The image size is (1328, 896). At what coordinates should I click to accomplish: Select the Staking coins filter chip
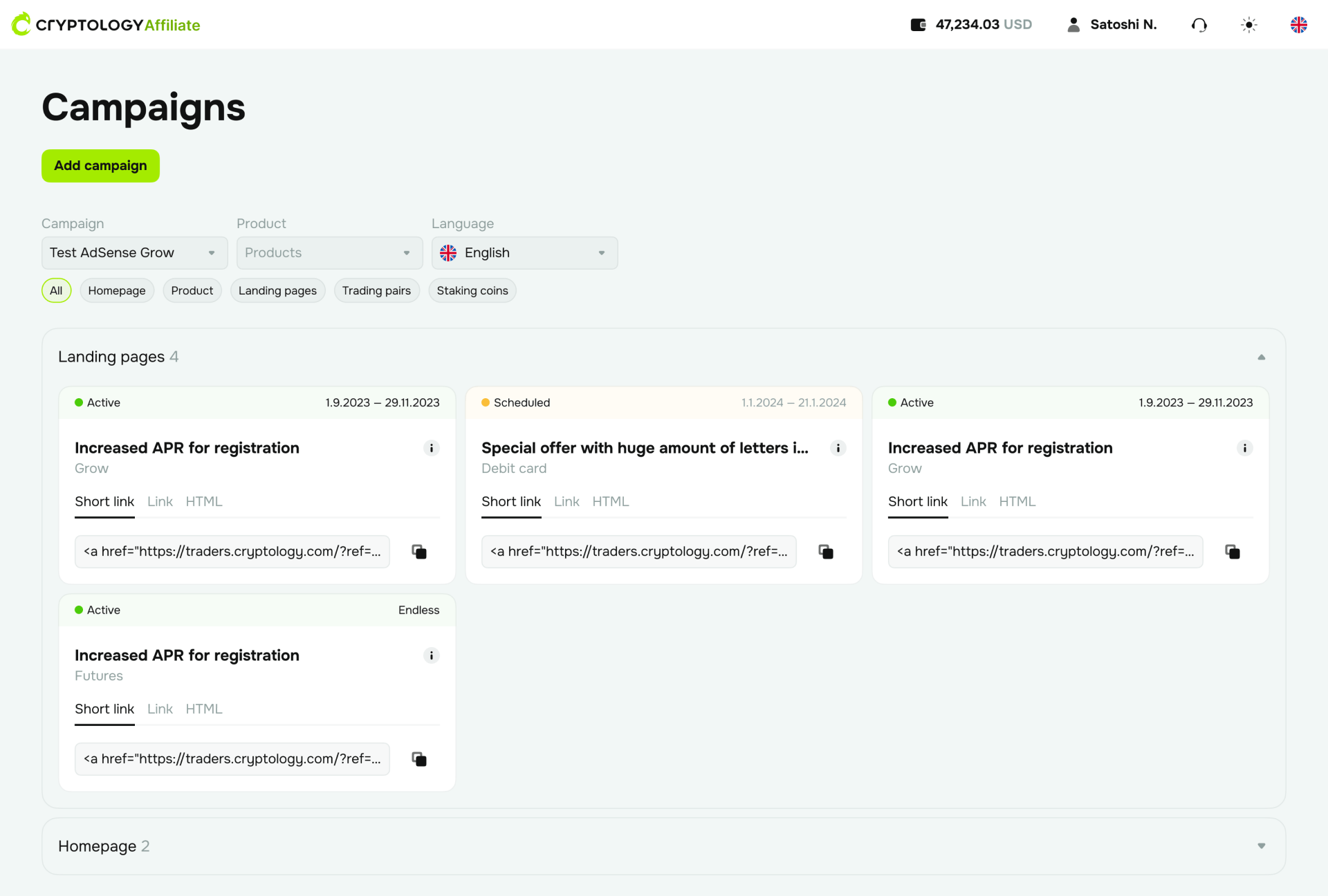pos(472,290)
